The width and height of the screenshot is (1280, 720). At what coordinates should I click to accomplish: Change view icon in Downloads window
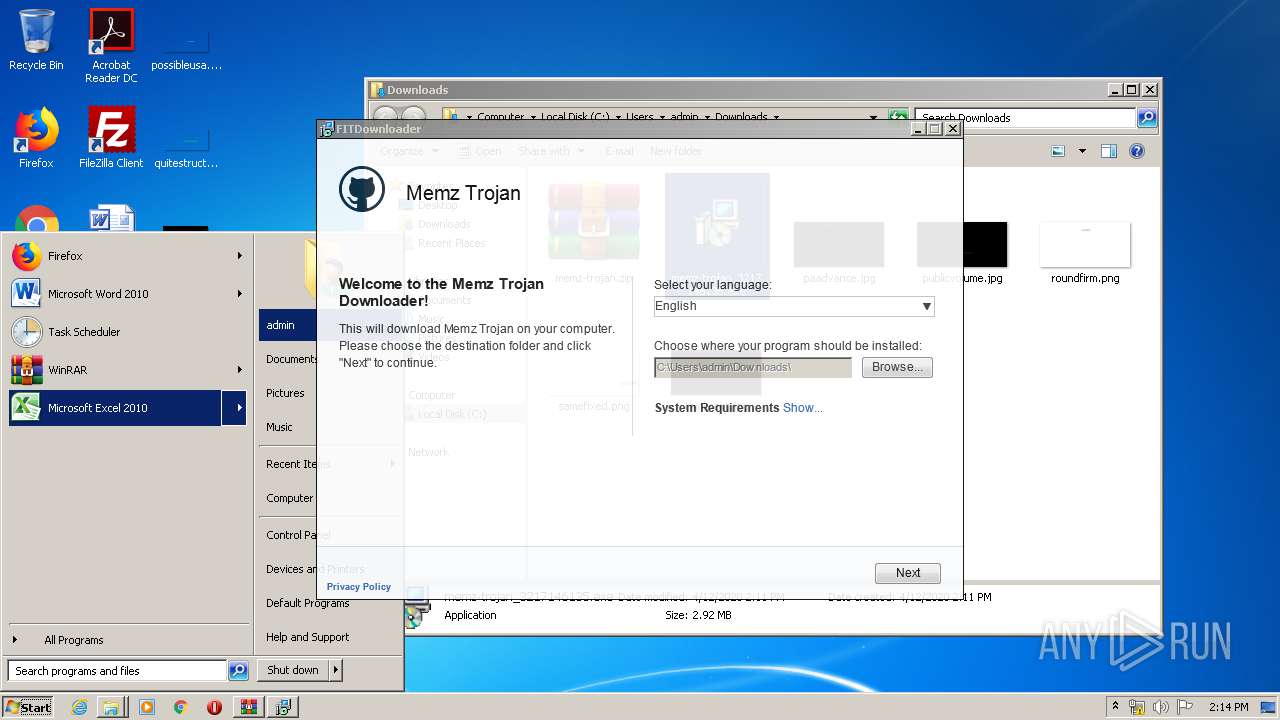[x=1059, y=151]
